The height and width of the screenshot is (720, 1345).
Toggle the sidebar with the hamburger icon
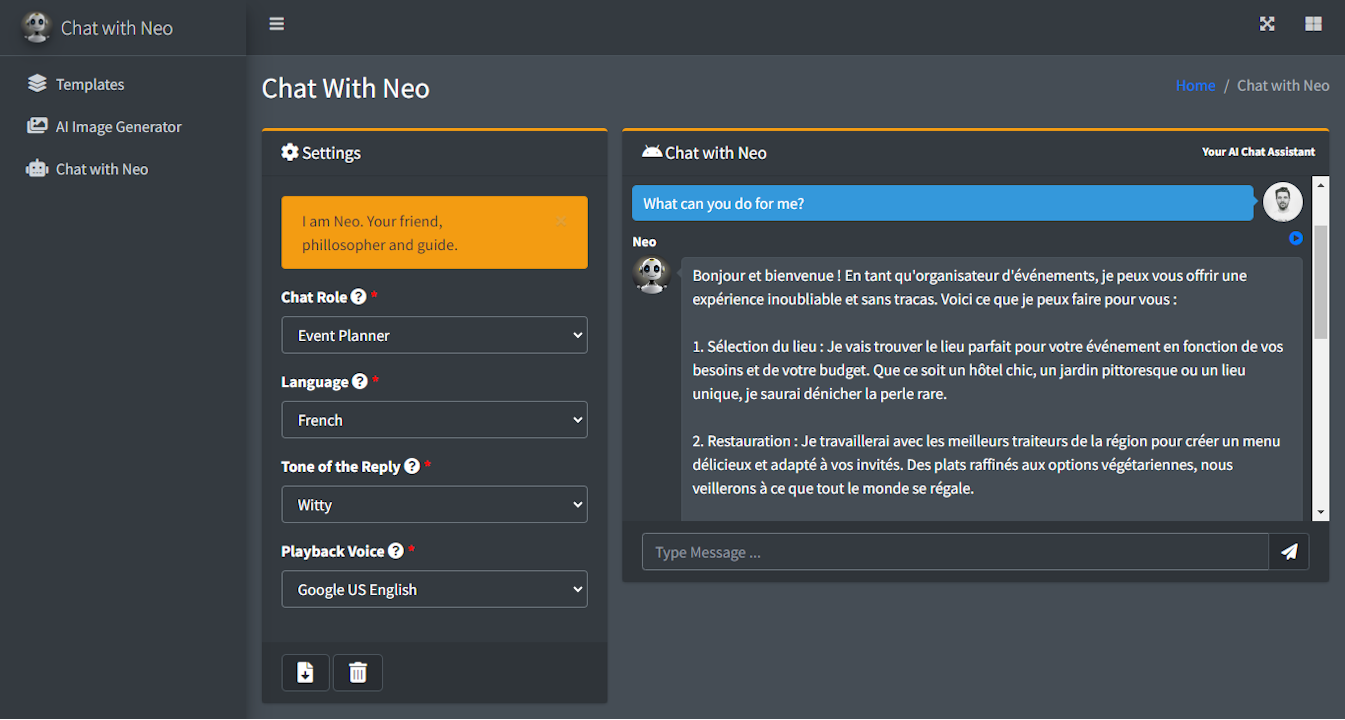pos(276,23)
